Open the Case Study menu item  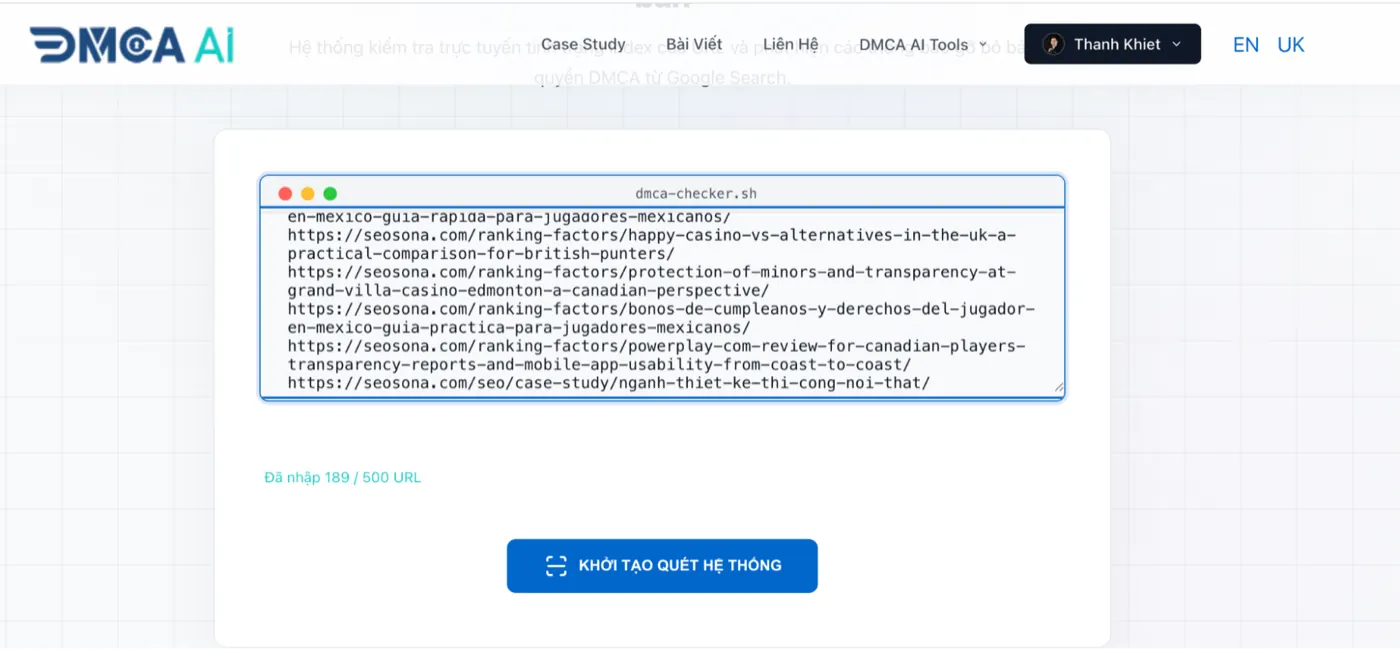click(x=583, y=44)
